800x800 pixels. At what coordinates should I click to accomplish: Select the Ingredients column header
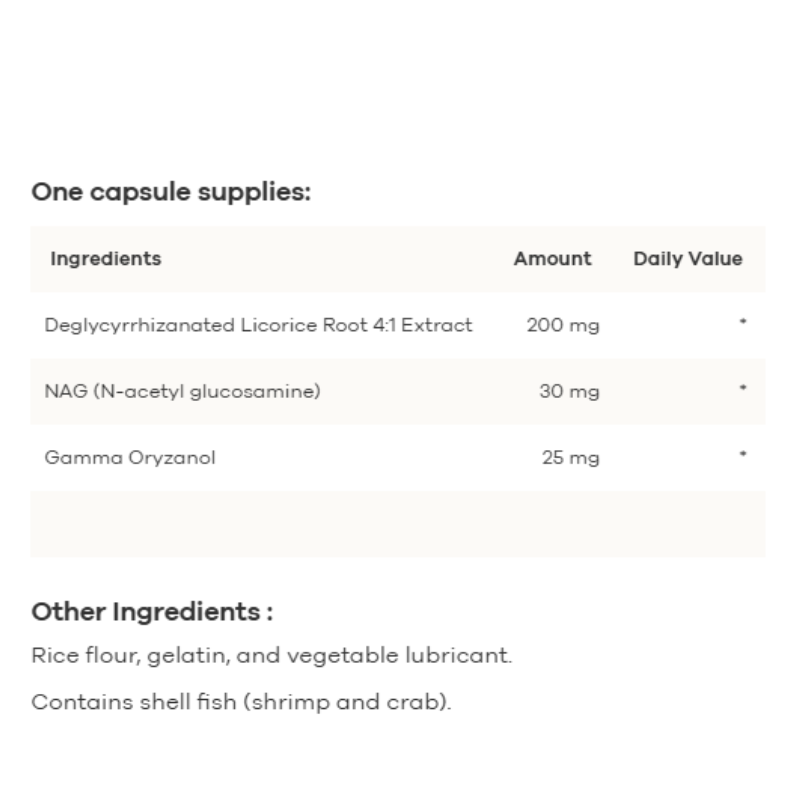click(x=105, y=258)
